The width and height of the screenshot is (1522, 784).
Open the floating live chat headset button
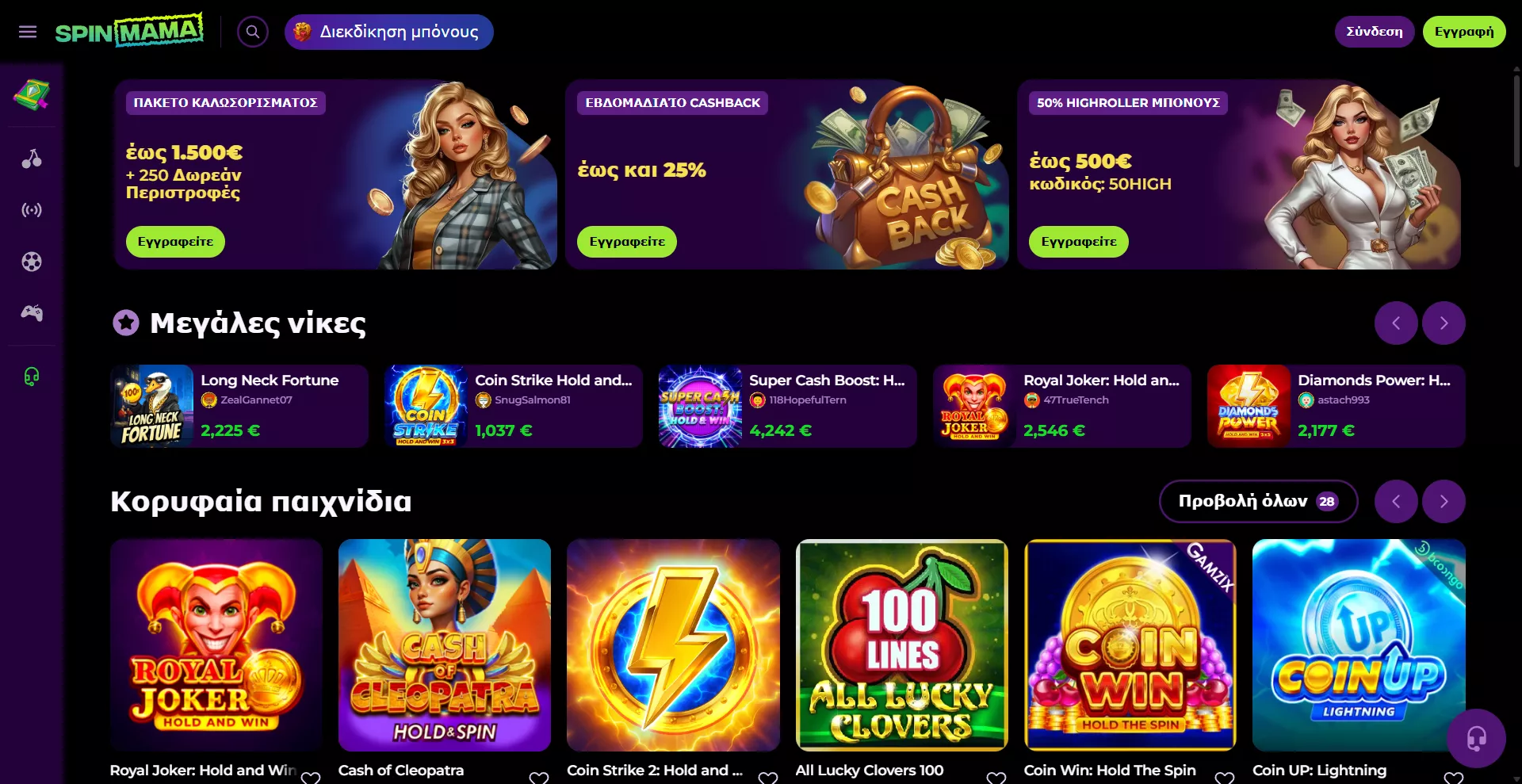[x=1476, y=738]
